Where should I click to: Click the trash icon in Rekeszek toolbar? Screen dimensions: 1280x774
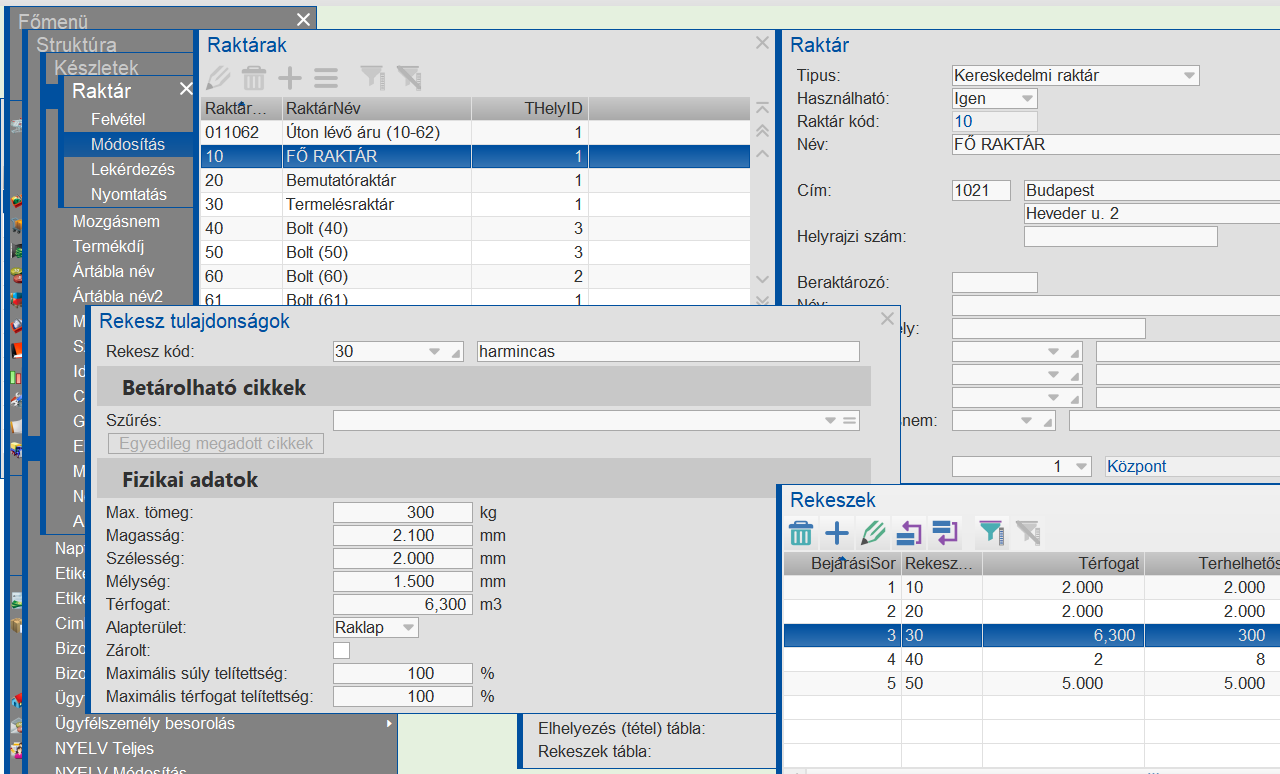(801, 533)
